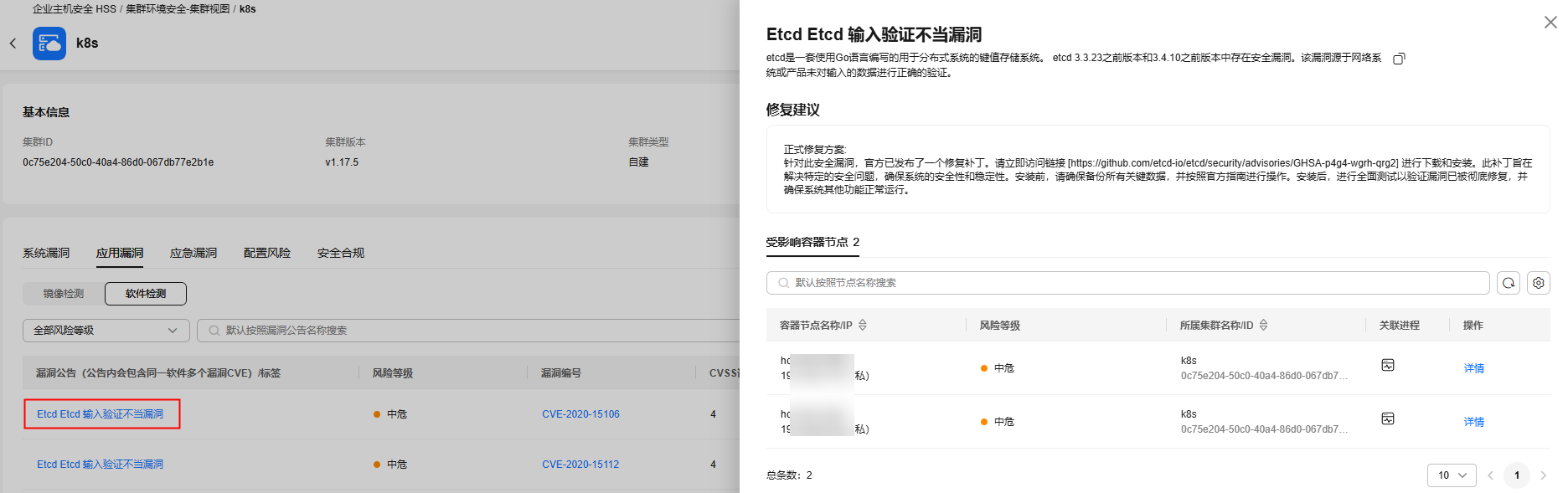Select 软件检测 detection mode
The height and width of the screenshot is (493, 1568).
[146, 294]
